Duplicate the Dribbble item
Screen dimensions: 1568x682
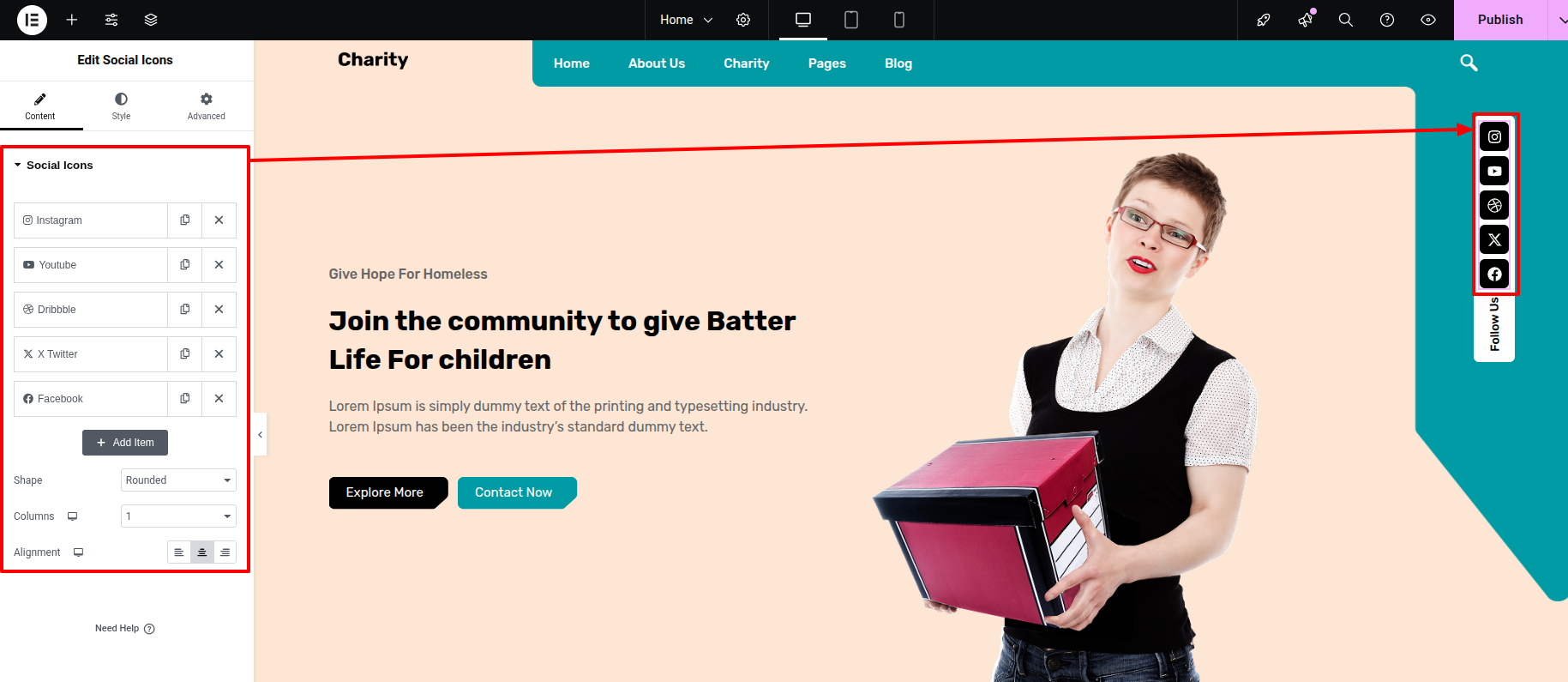tap(185, 310)
